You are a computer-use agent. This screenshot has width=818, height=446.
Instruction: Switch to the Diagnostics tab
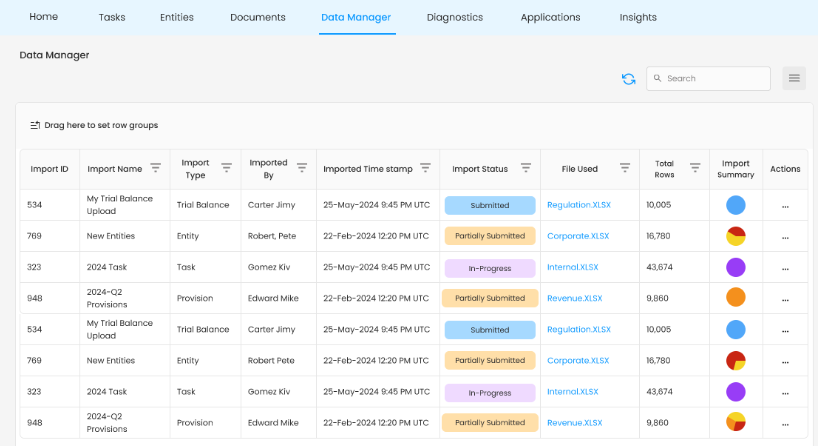[455, 17]
